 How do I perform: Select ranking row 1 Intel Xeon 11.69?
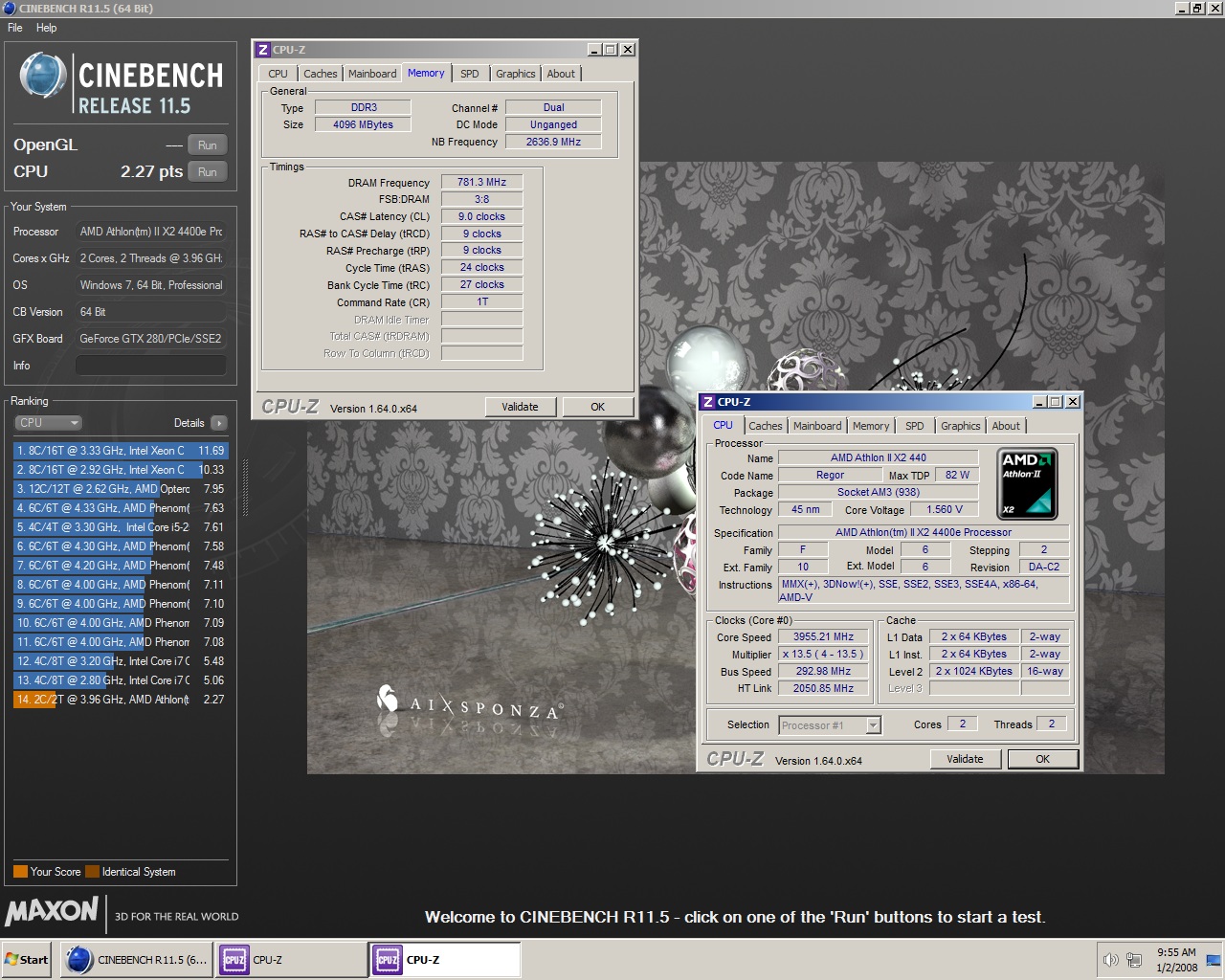pos(121,451)
